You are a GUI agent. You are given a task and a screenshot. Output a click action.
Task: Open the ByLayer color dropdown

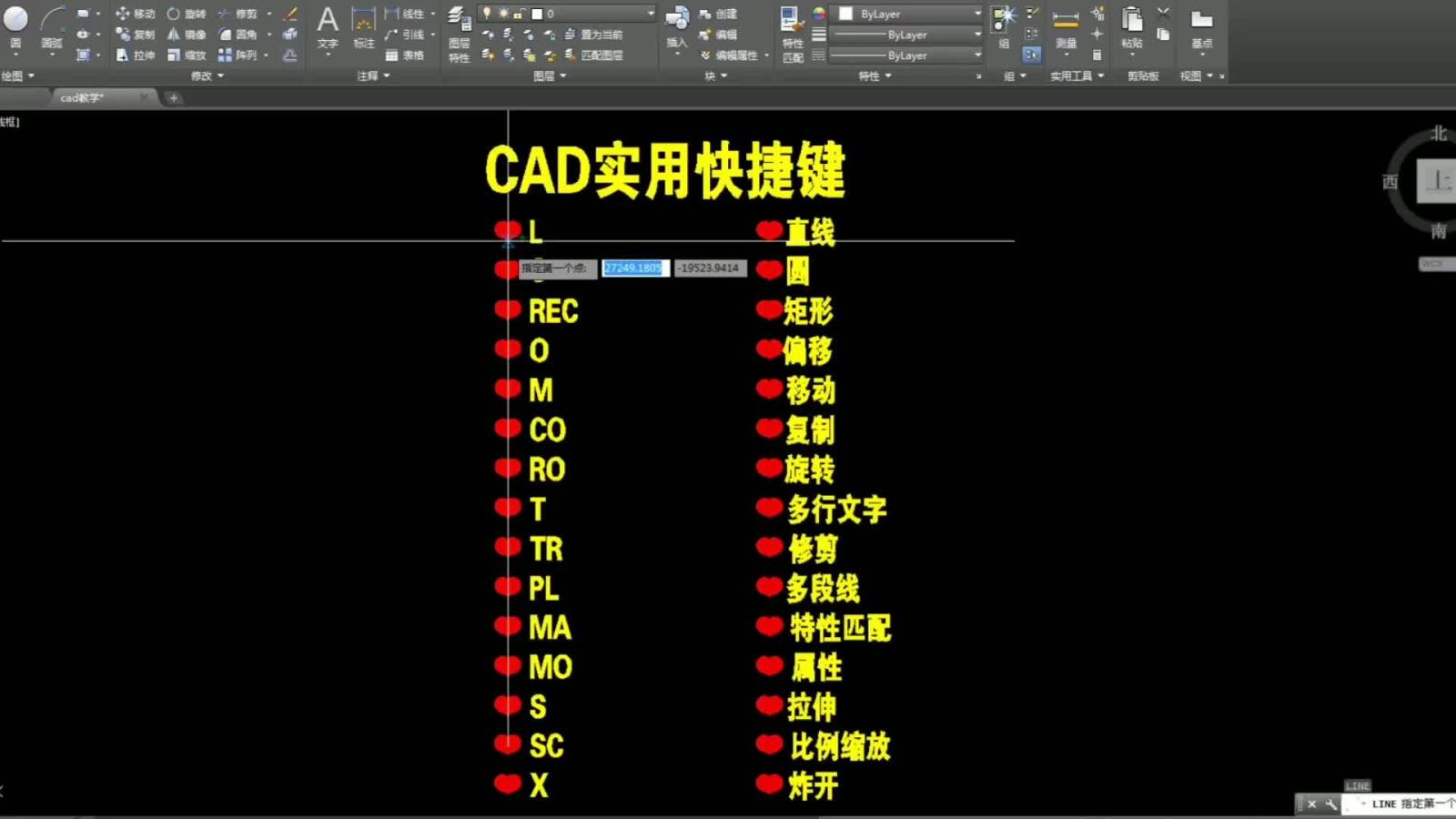(910, 14)
